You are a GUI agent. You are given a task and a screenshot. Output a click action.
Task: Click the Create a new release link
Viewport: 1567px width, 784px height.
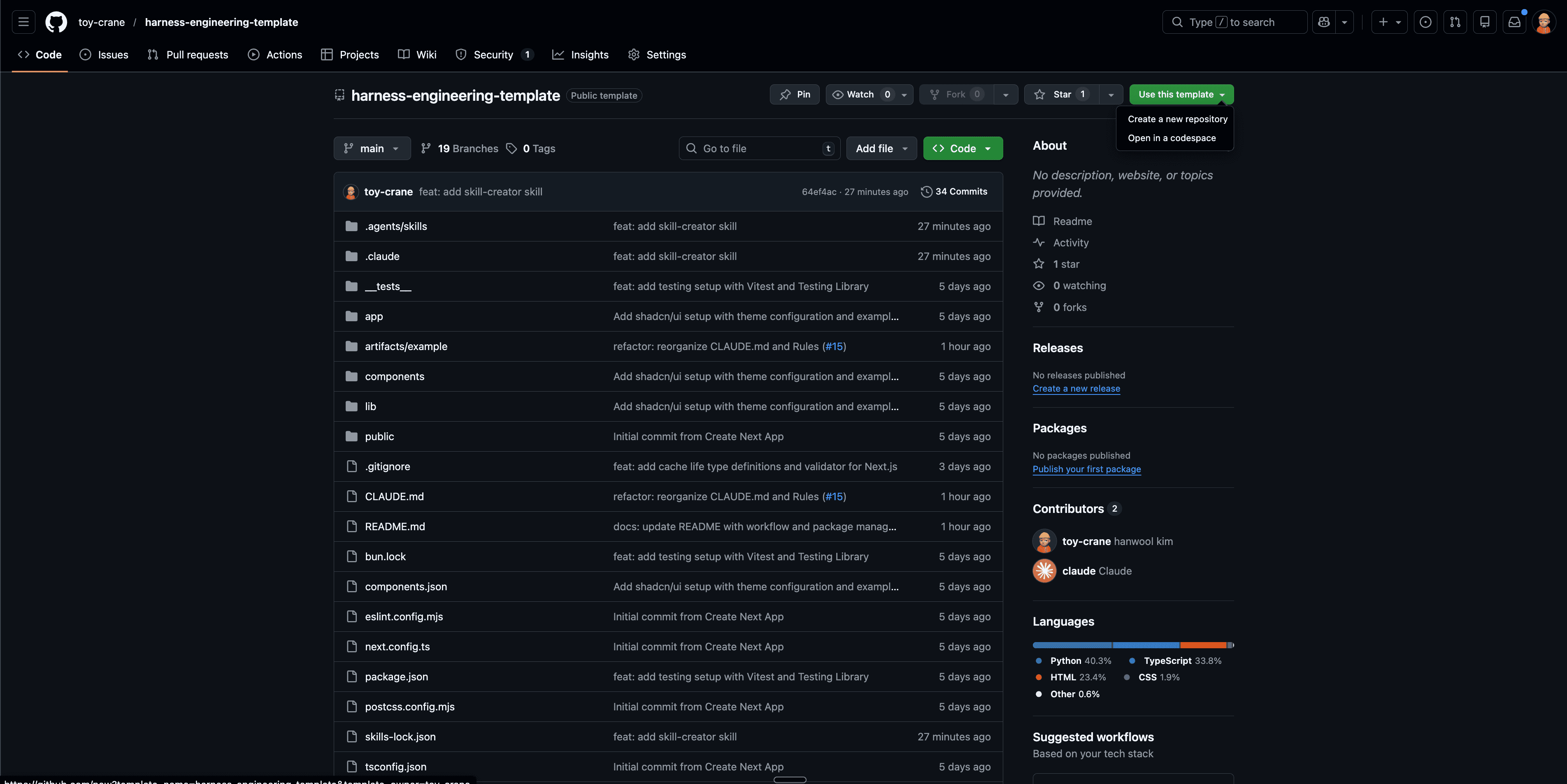pos(1076,389)
